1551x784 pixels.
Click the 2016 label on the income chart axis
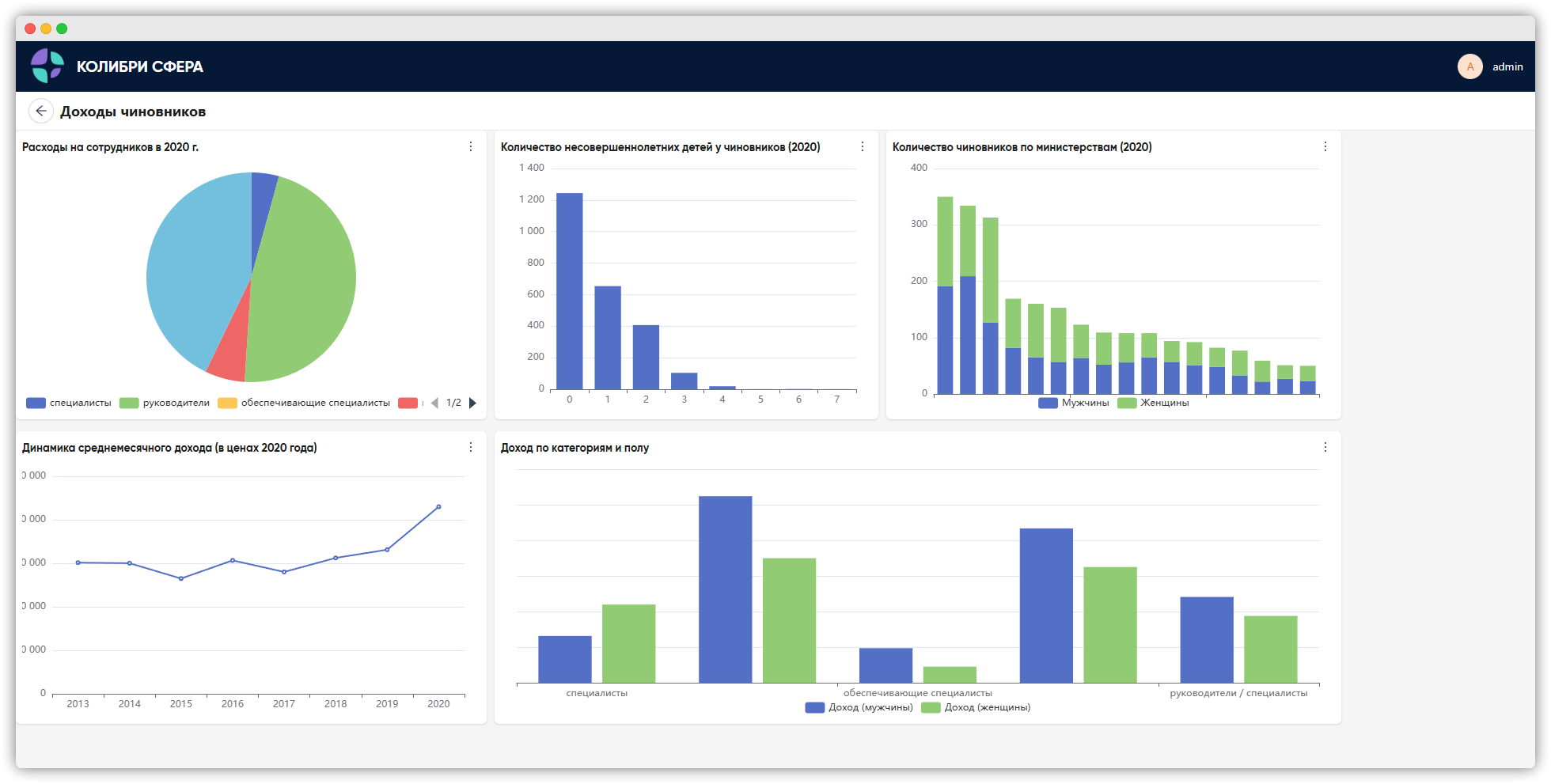click(233, 704)
